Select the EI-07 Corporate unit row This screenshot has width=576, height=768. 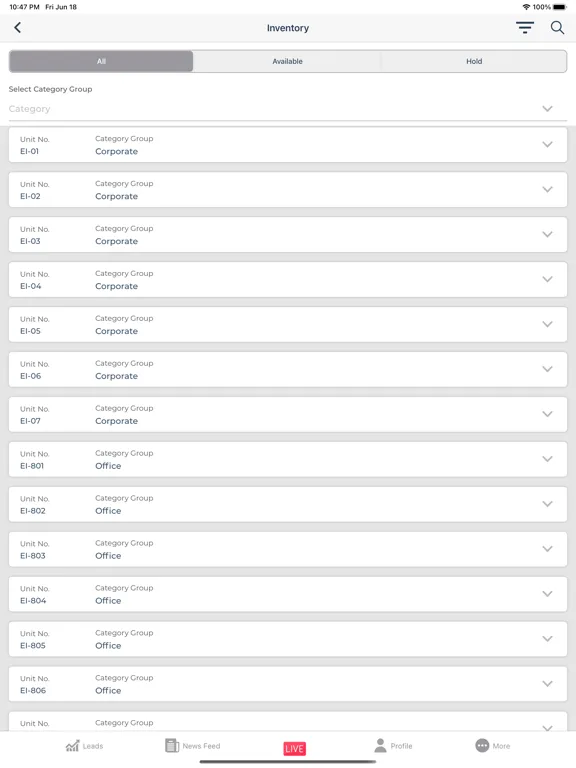tap(288, 414)
